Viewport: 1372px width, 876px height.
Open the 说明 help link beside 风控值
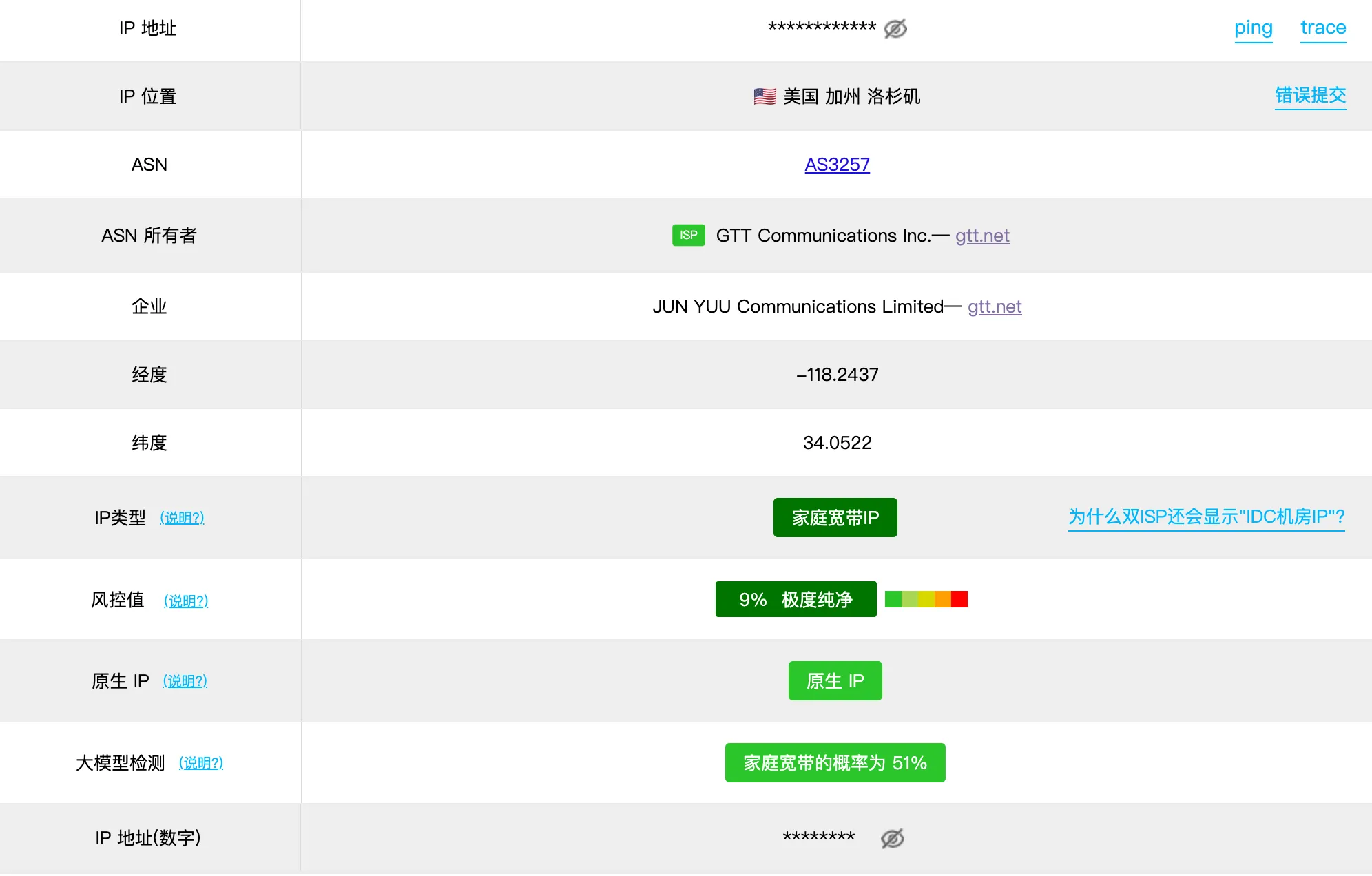coord(186,601)
